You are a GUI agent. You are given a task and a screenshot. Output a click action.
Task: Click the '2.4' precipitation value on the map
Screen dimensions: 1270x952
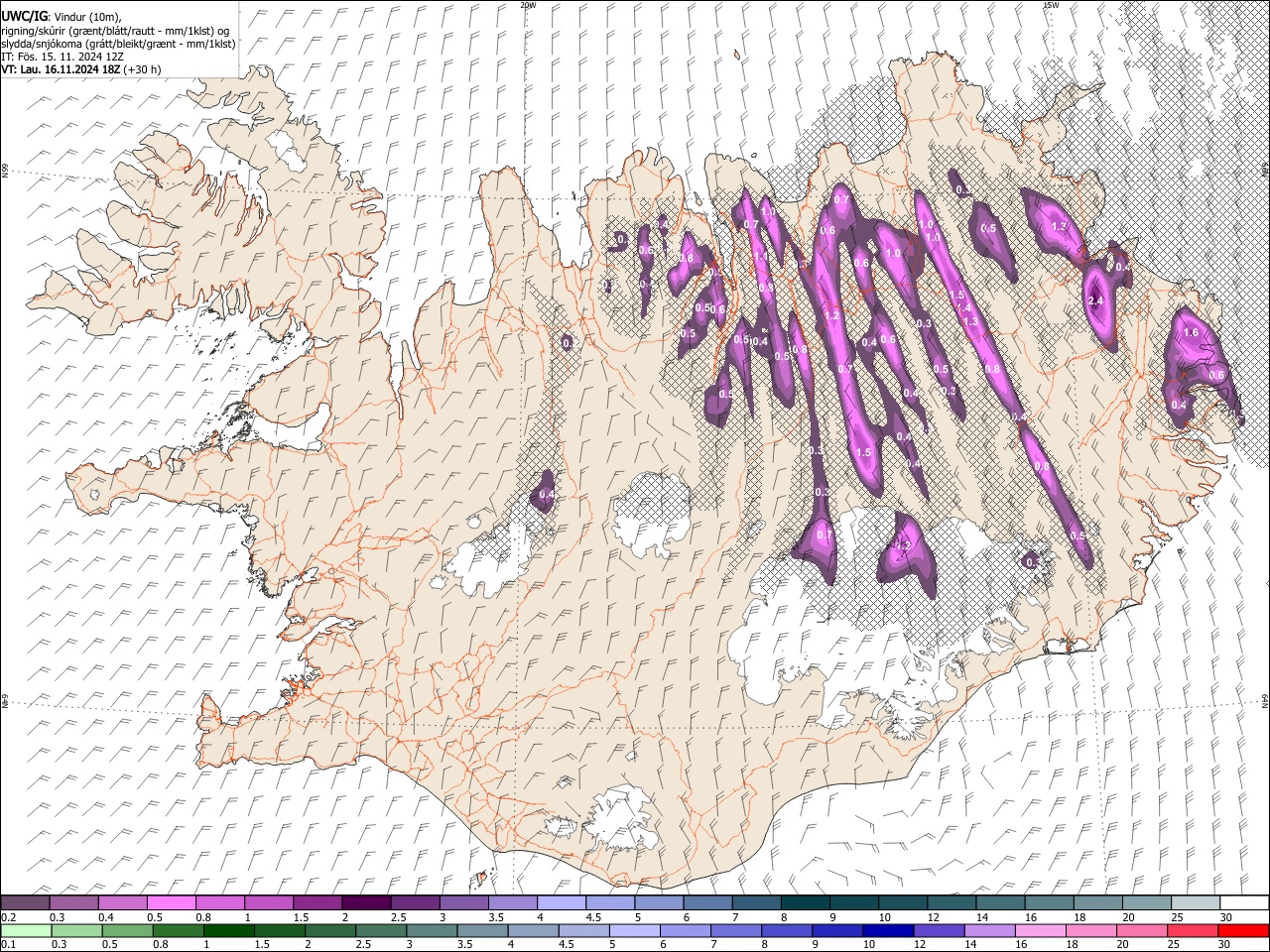[1096, 300]
